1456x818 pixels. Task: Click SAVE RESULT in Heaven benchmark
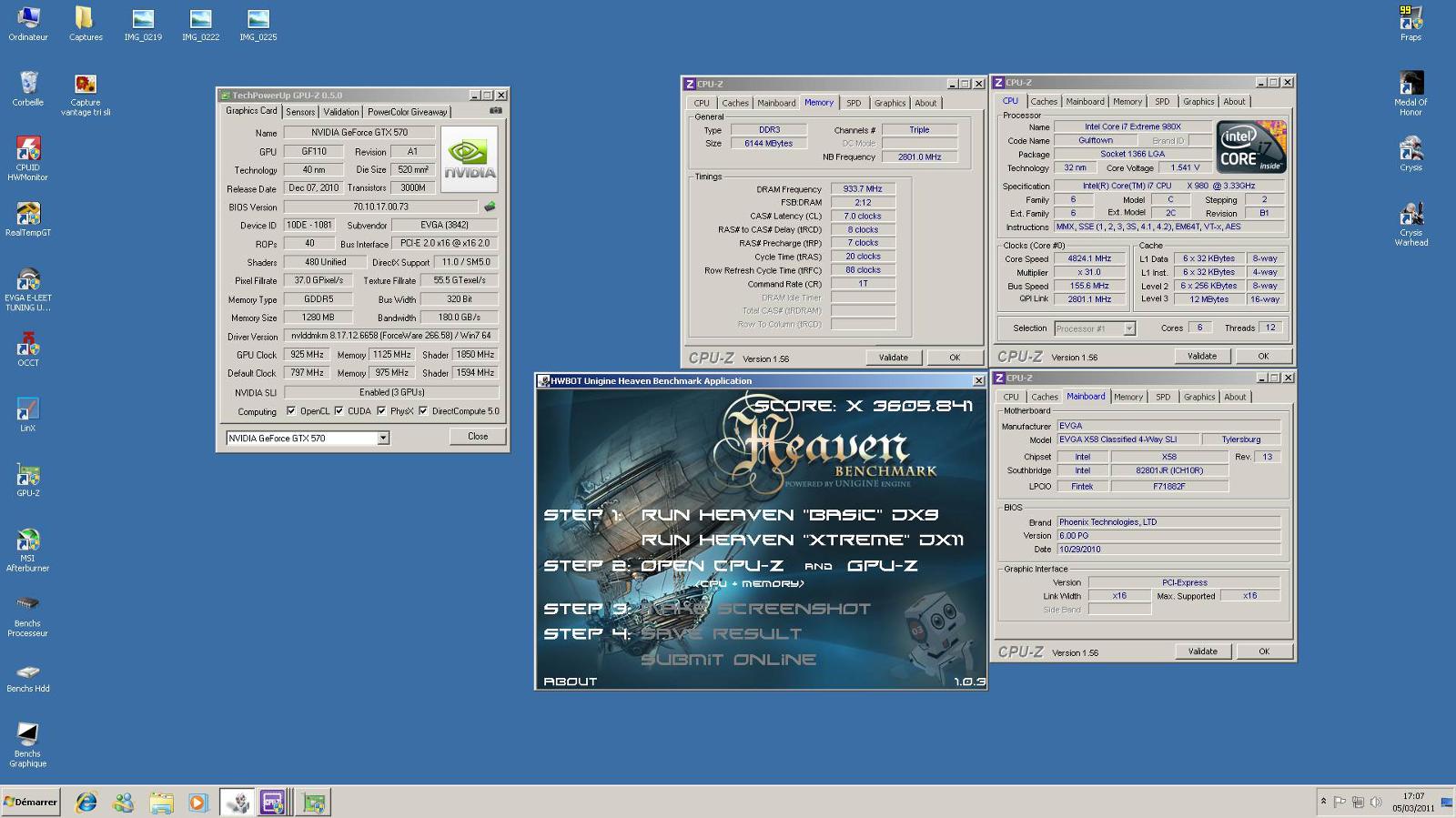[x=722, y=634]
